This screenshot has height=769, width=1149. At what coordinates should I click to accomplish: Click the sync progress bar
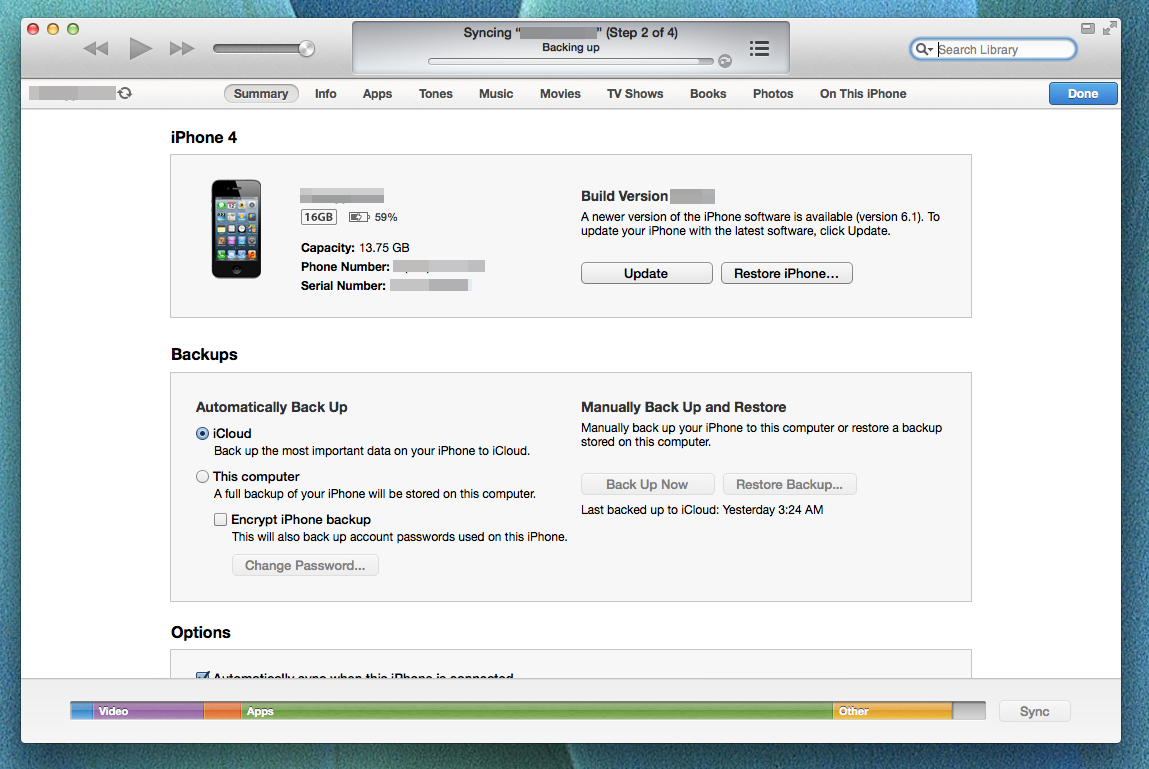[x=570, y=62]
